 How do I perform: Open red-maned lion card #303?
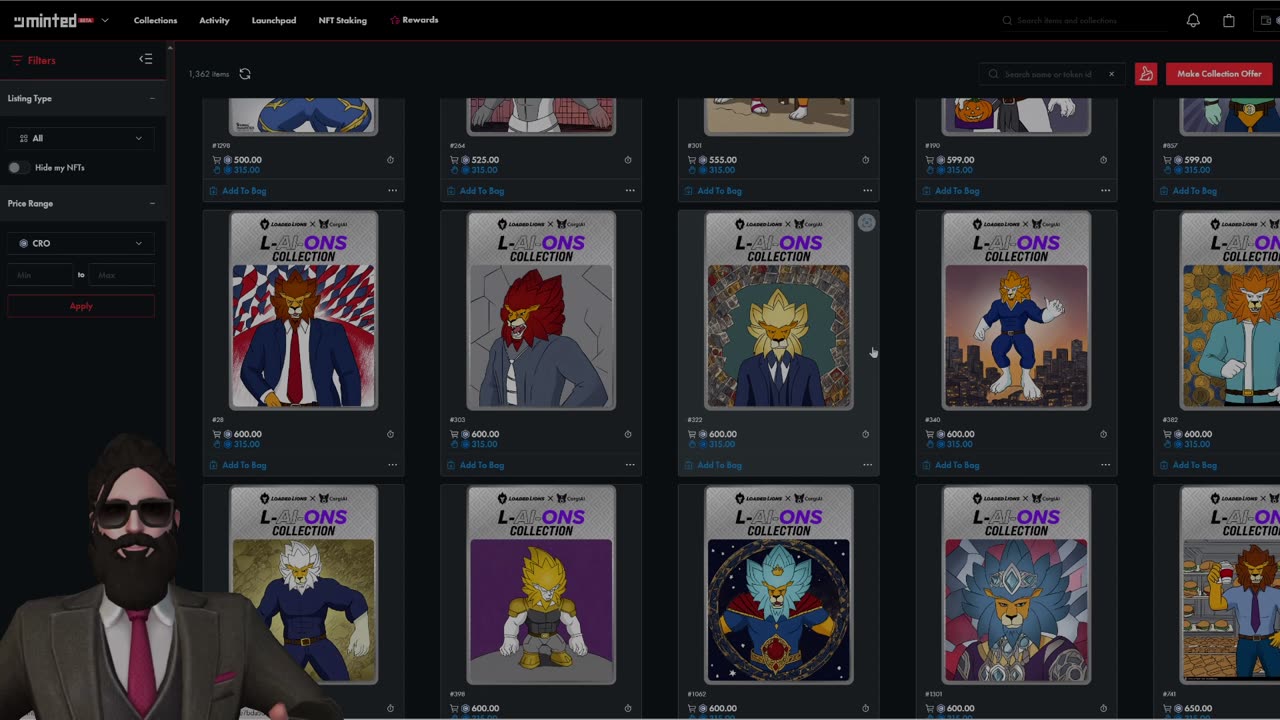click(x=541, y=311)
